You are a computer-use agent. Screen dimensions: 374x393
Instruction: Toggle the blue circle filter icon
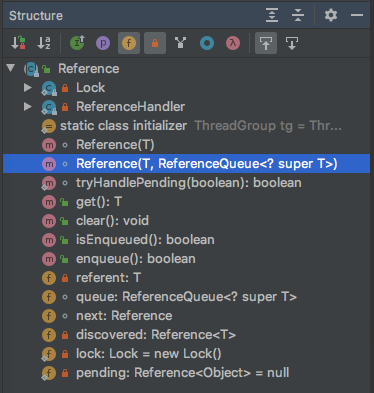click(207, 43)
